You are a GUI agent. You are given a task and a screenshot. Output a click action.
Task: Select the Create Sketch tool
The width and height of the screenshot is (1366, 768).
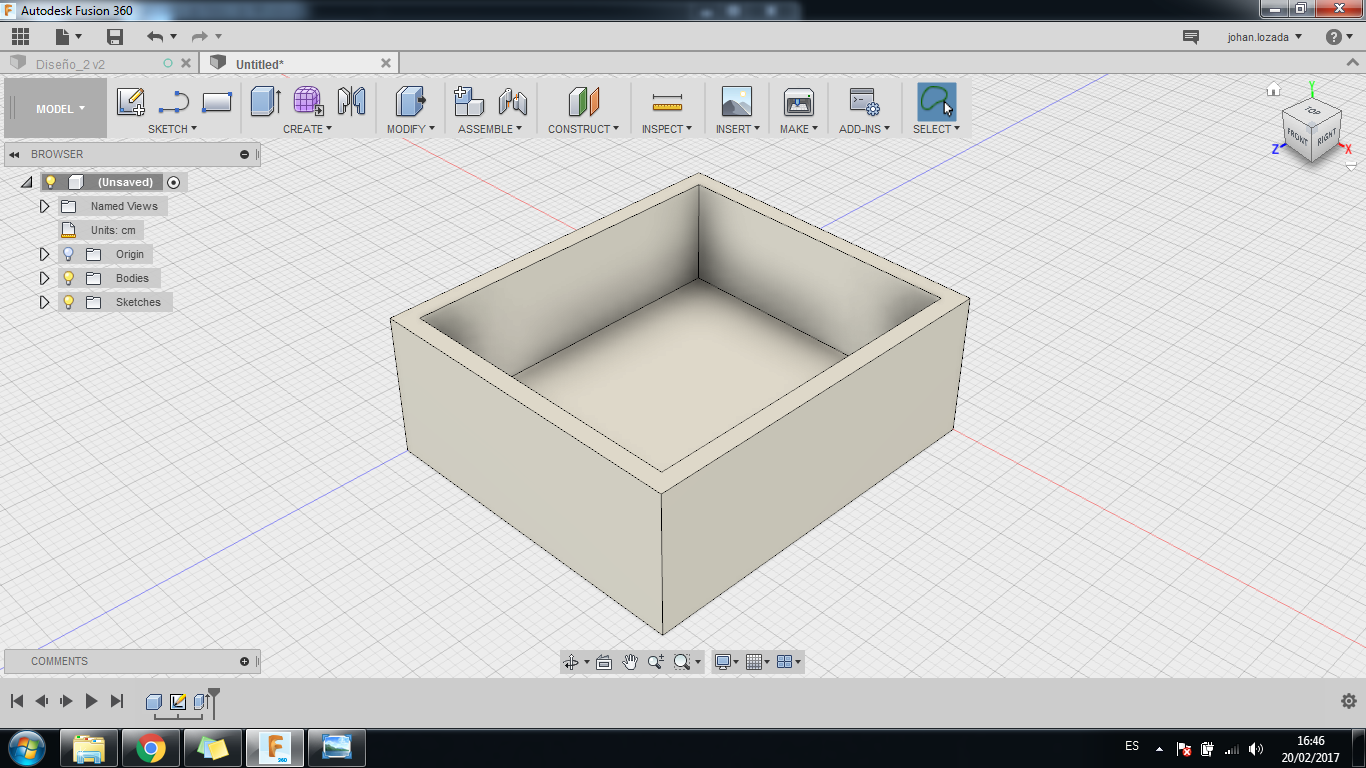pos(131,102)
